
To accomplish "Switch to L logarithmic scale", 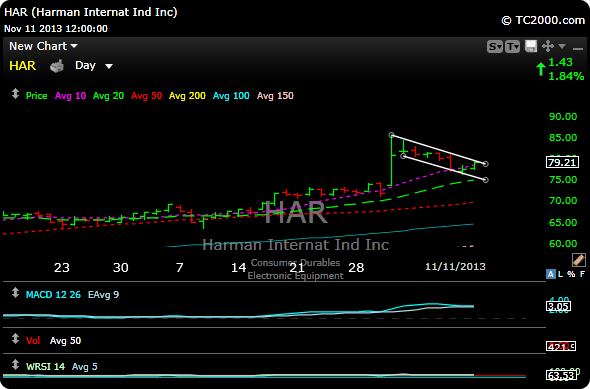I will tap(561, 274).
